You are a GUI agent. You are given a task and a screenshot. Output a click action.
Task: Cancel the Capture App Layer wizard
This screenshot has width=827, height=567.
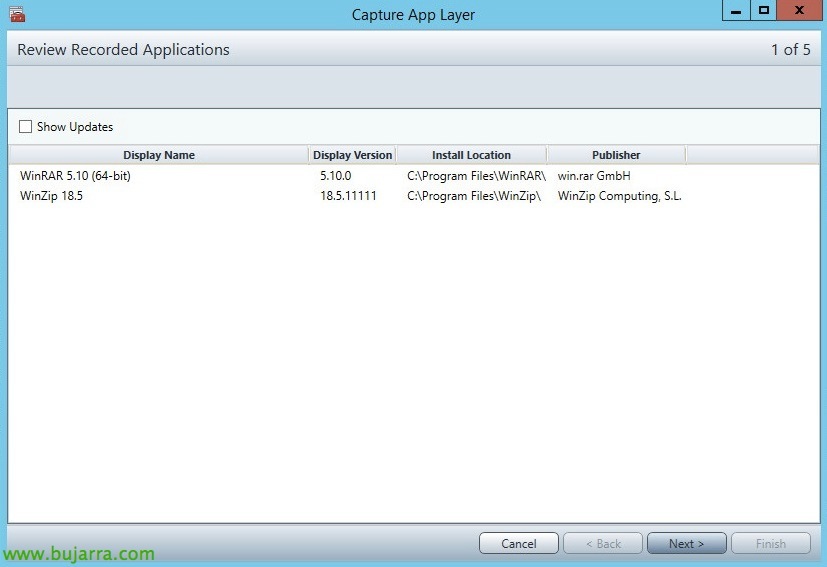518,543
